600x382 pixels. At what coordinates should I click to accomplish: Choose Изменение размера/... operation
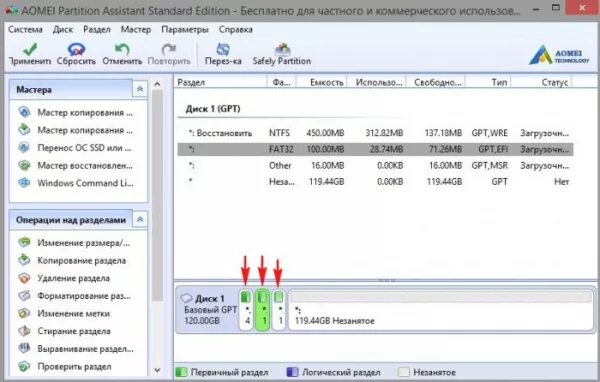coord(74,243)
